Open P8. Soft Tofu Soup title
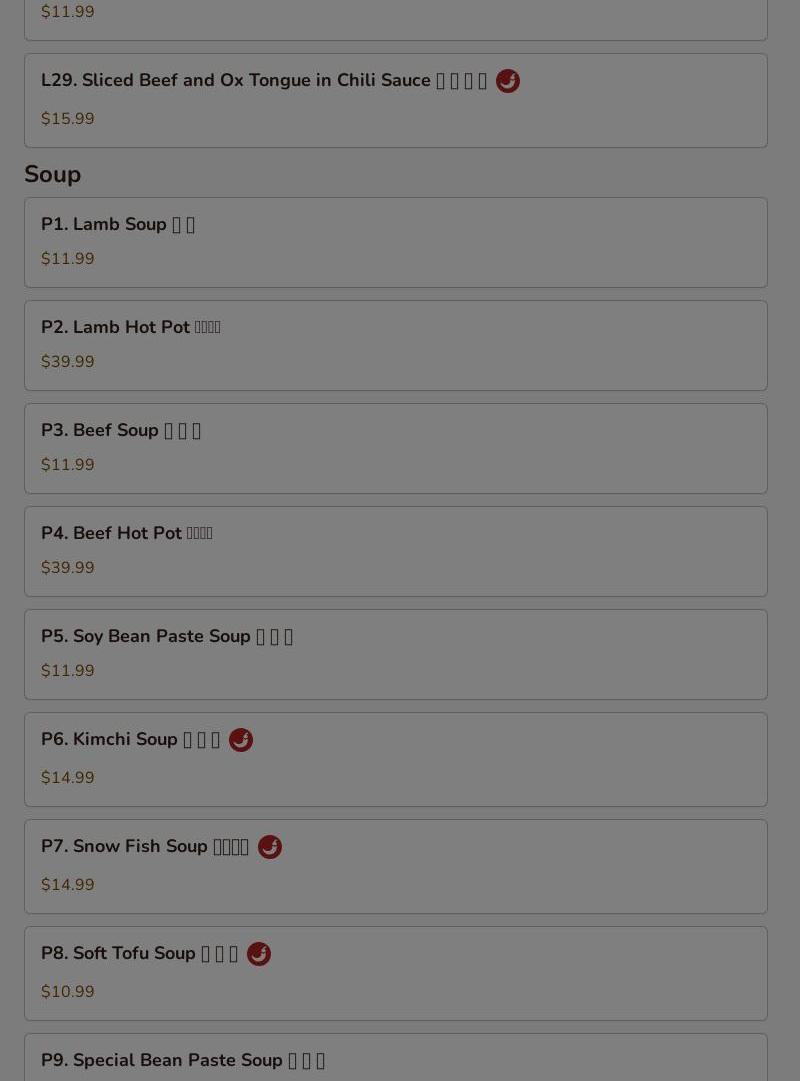Screen dimensions: 800x1081 tap(118, 954)
